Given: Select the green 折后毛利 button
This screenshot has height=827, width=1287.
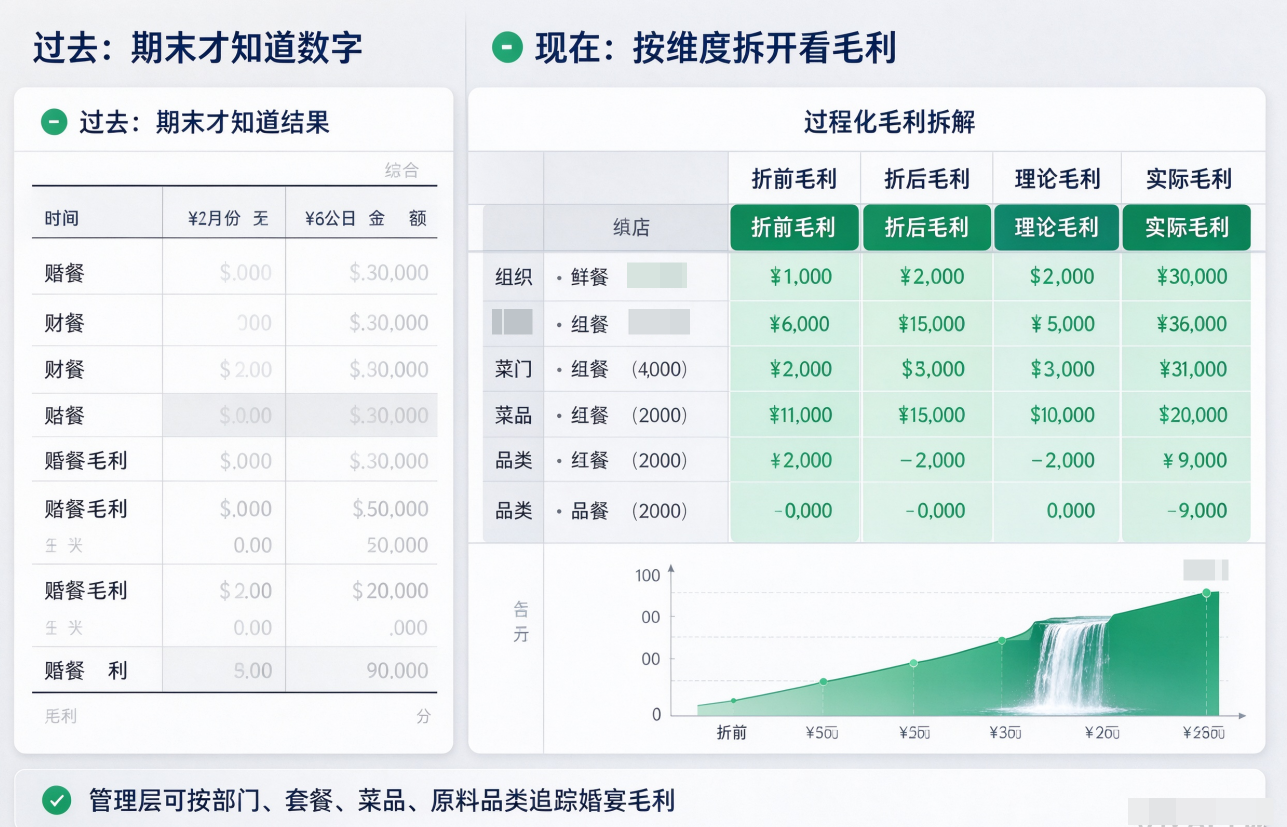Looking at the screenshot, I should (x=926, y=227).
